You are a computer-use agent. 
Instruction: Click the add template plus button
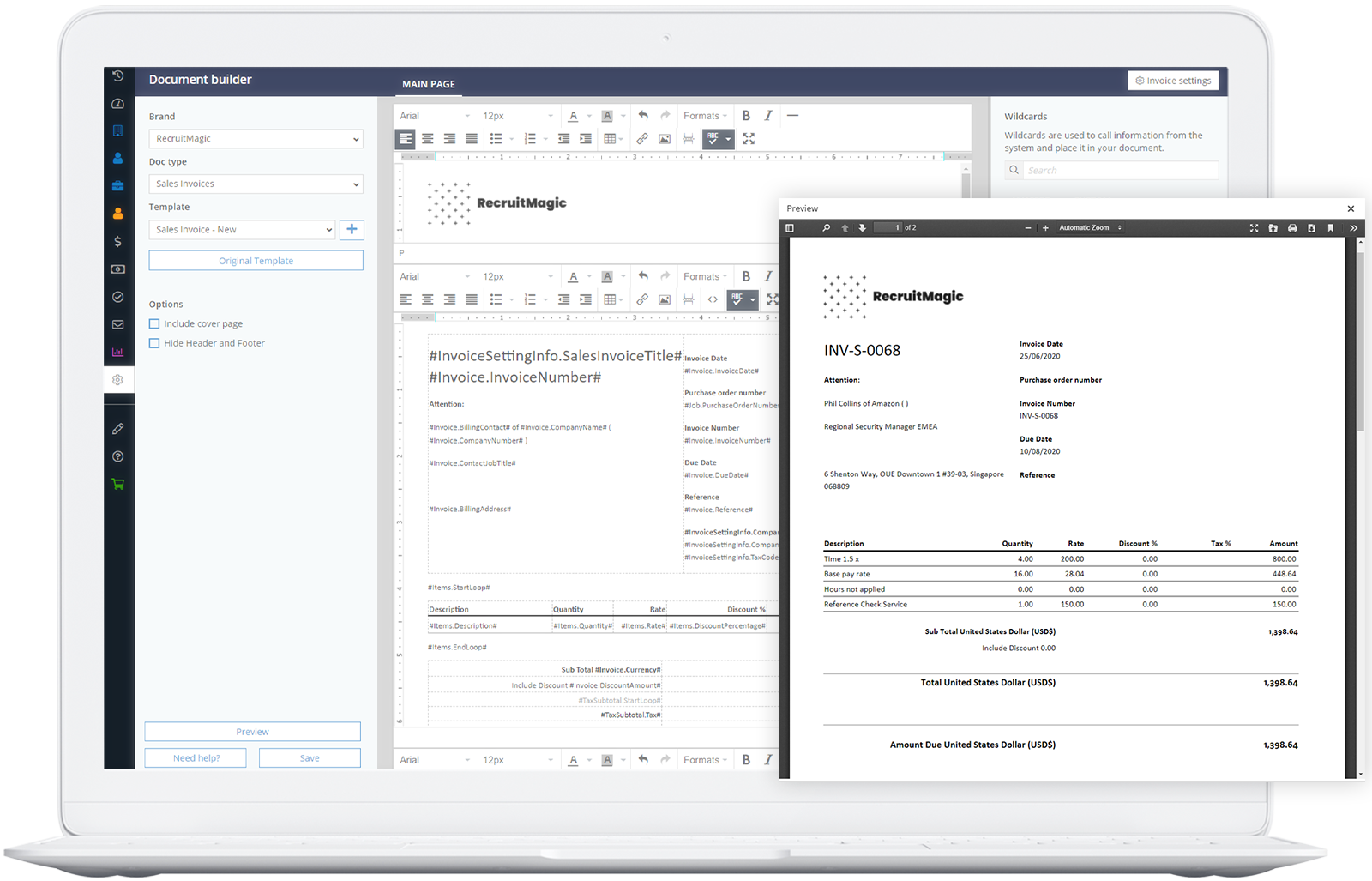click(x=352, y=229)
